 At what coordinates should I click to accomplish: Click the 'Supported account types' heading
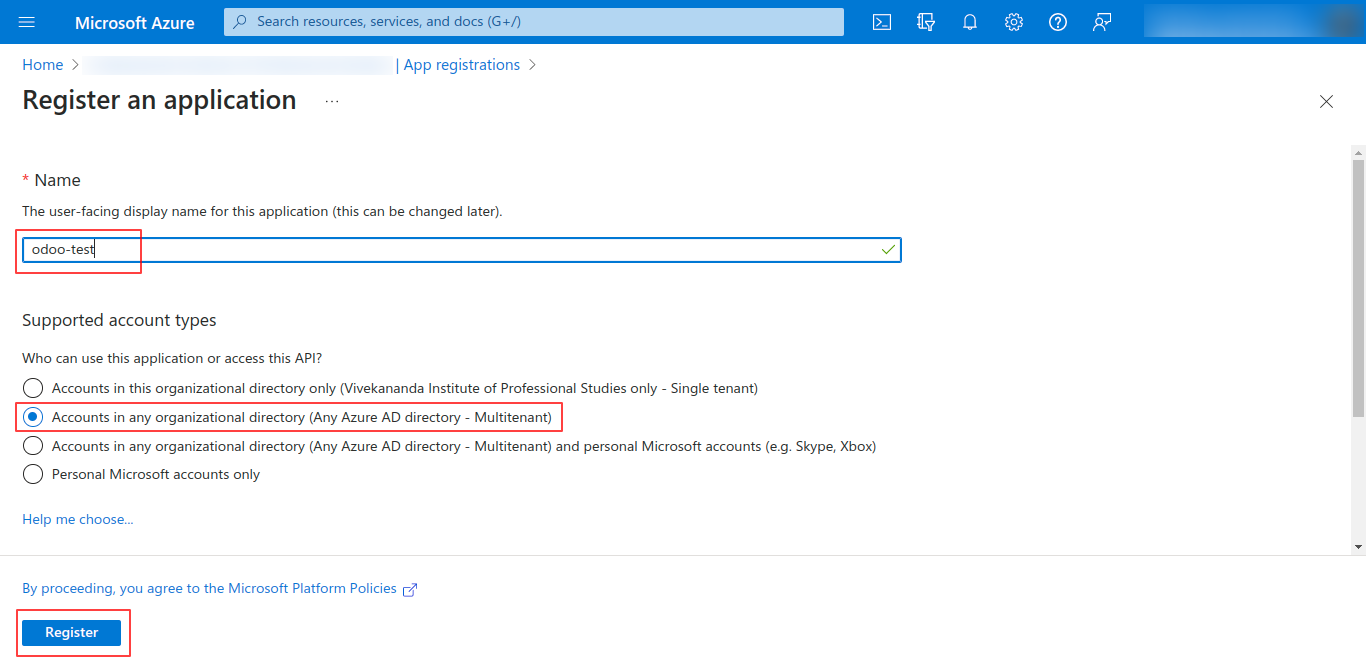119,320
